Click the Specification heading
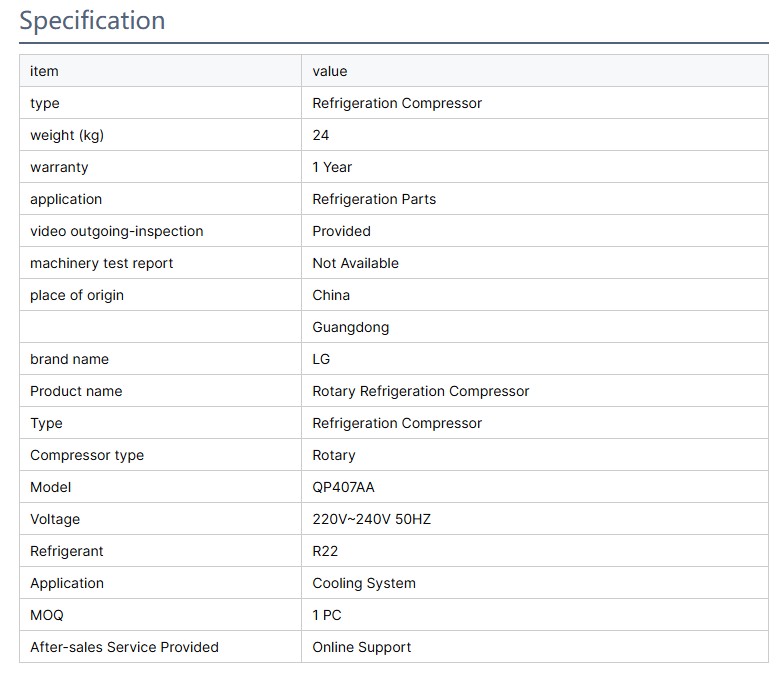The height and width of the screenshot is (679, 781). coord(92,21)
